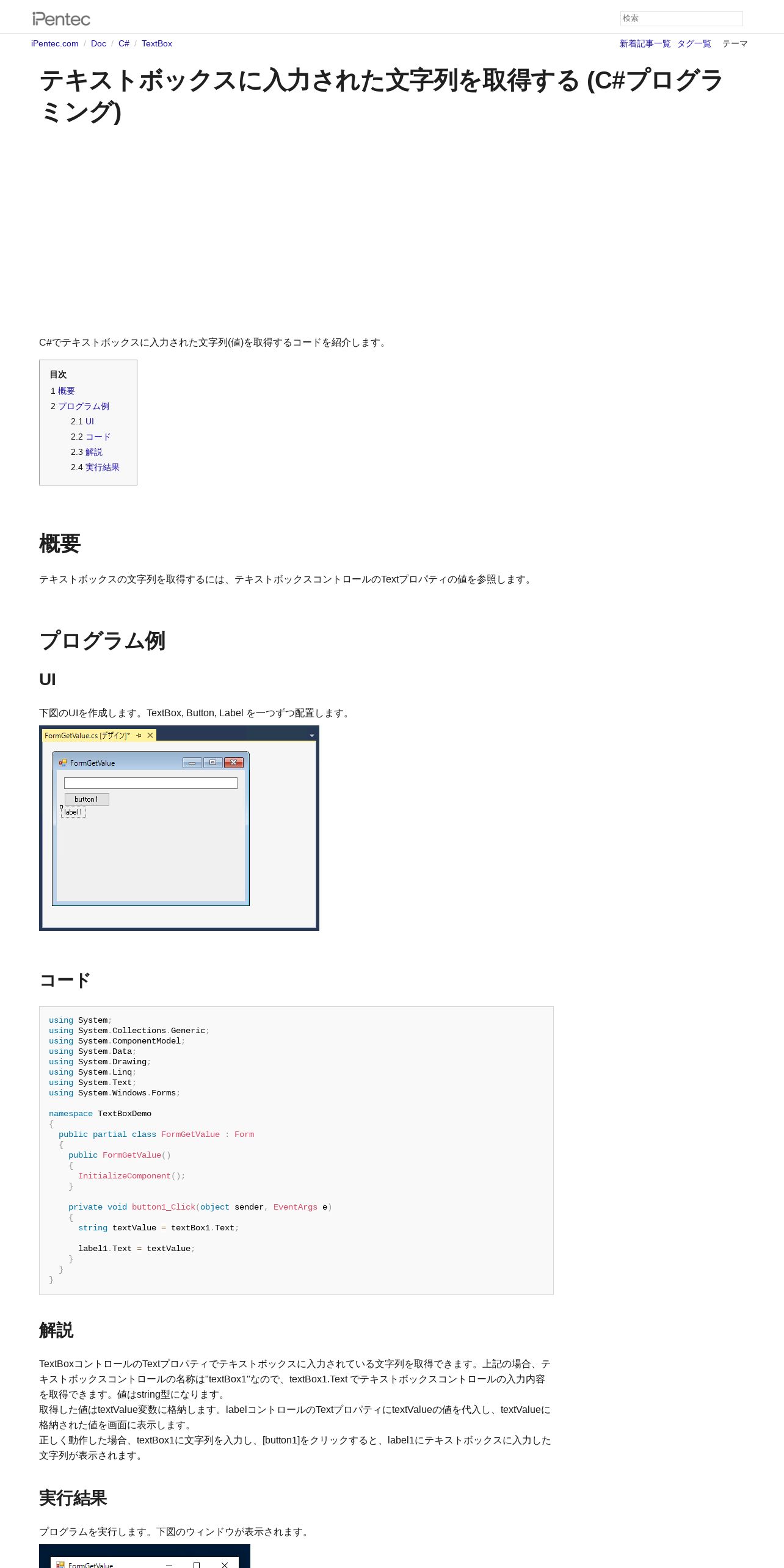Open iPentec.com breadcrumb link

pos(55,44)
